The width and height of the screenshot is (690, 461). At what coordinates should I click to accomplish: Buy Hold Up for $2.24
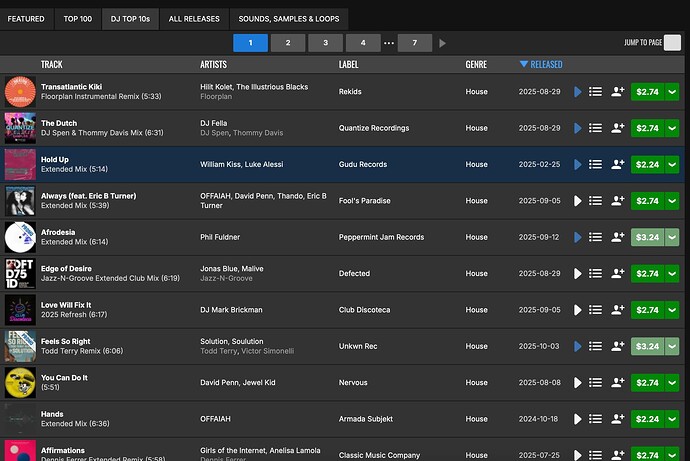tap(648, 165)
